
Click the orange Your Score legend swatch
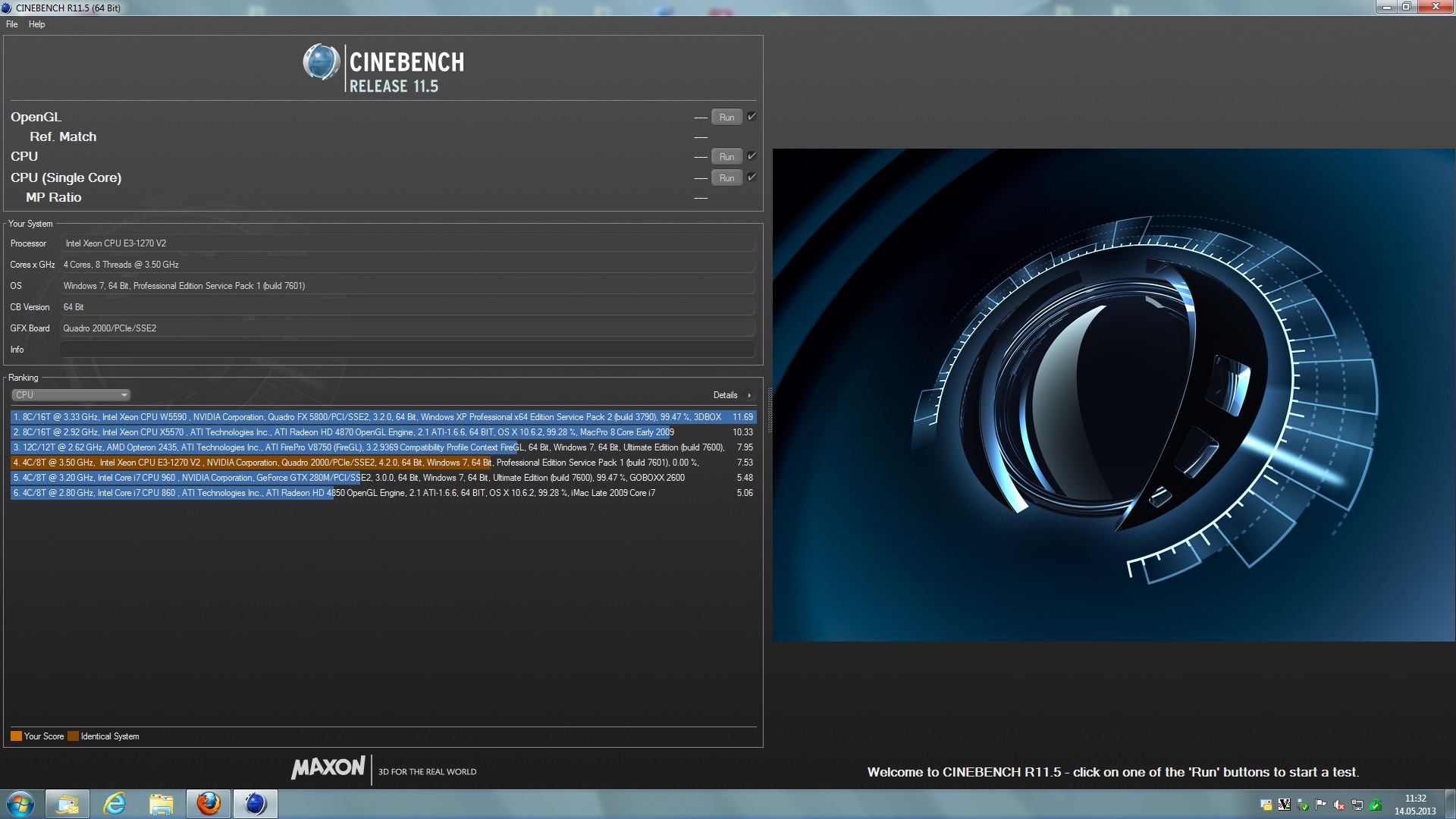(x=16, y=736)
